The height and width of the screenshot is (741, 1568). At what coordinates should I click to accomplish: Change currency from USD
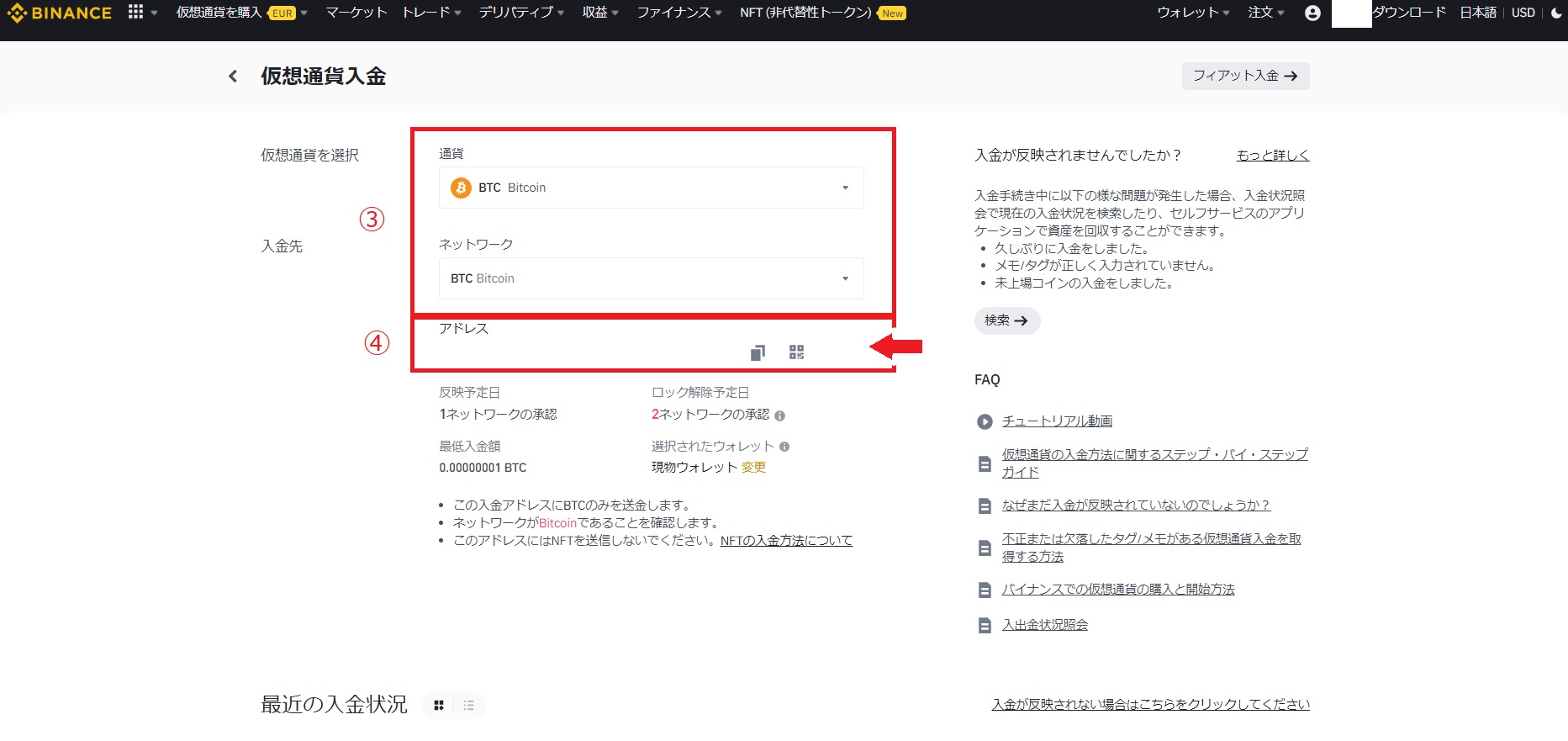pyautogui.click(x=1523, y=13)
